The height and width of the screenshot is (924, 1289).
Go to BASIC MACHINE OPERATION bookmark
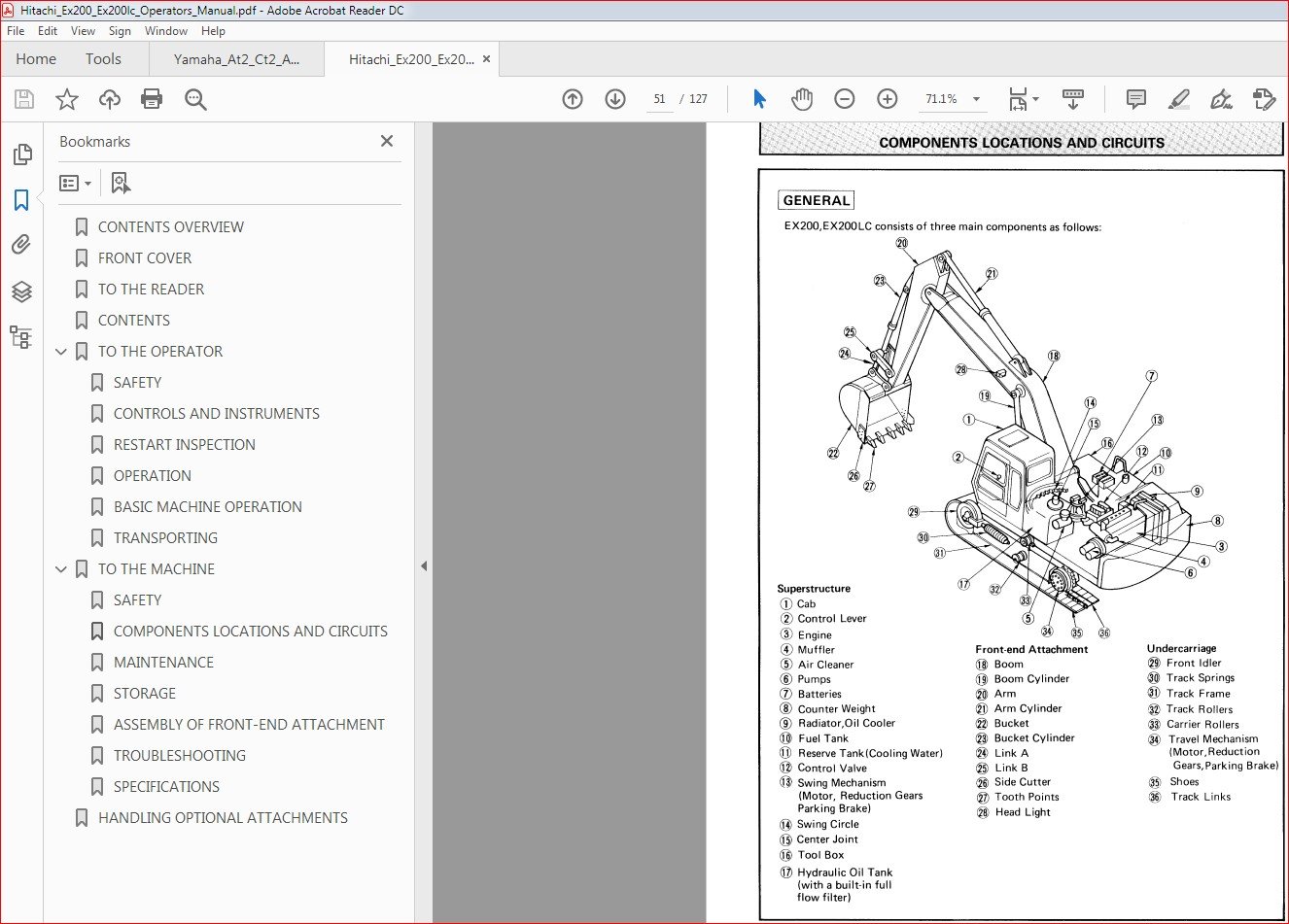pyautogui.click(x=208, y=507)
